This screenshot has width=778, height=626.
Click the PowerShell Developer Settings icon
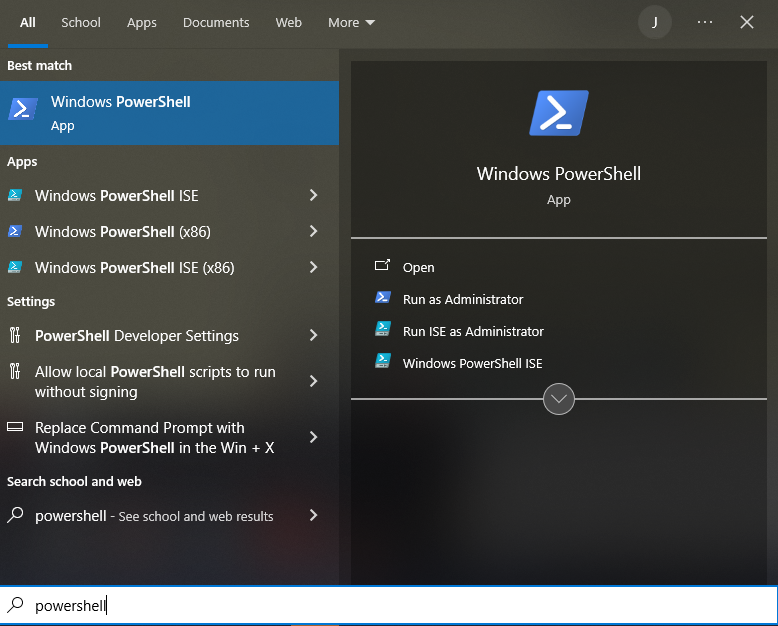15,336
